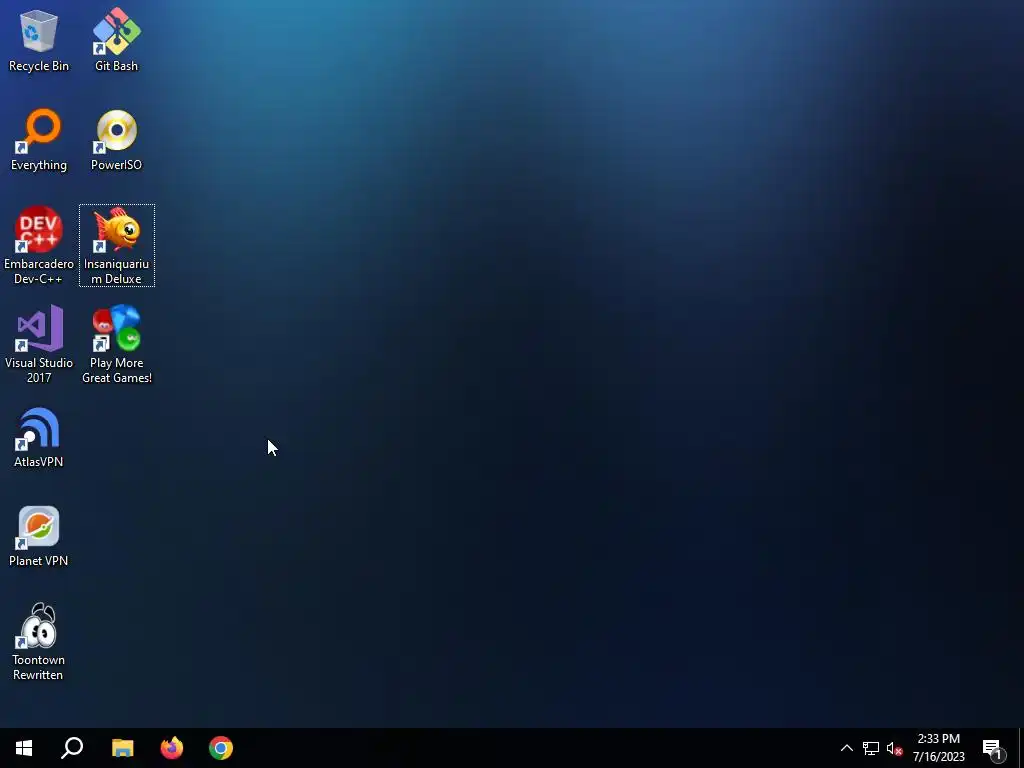
Task: Select the Visual Studio 2017 shortcut
Action: point(39,344)
